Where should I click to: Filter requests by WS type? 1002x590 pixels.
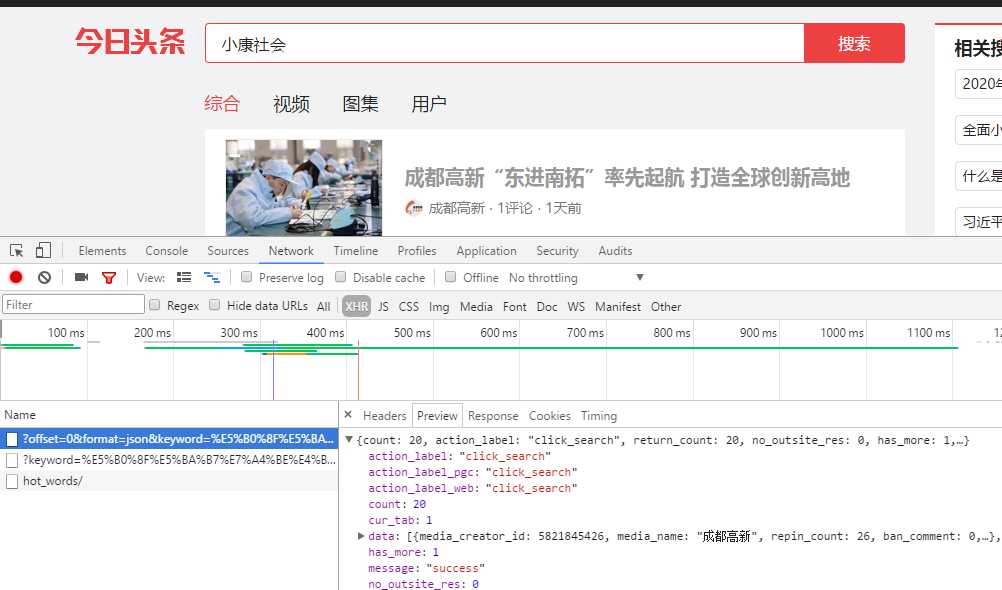(x=576, y=306)
